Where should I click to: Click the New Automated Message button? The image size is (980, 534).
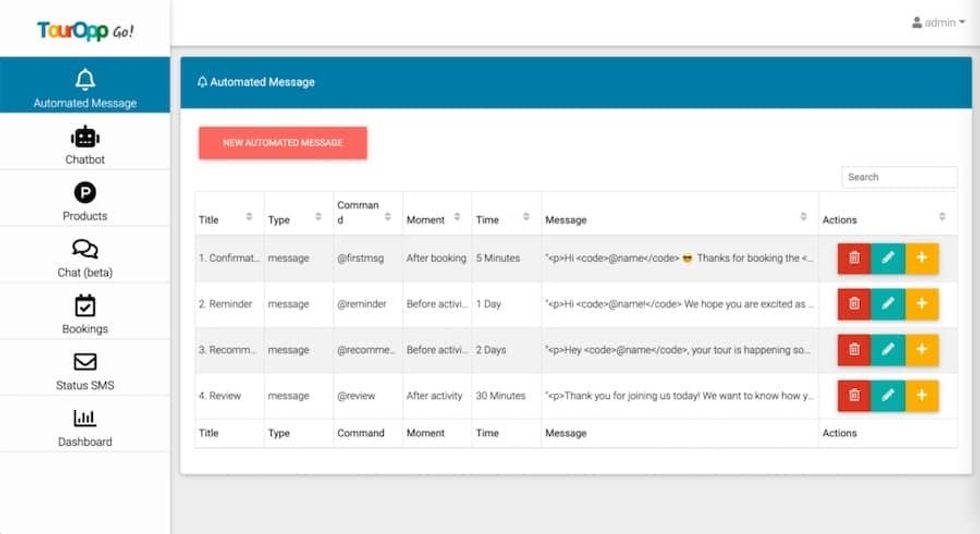click(283, 143)
